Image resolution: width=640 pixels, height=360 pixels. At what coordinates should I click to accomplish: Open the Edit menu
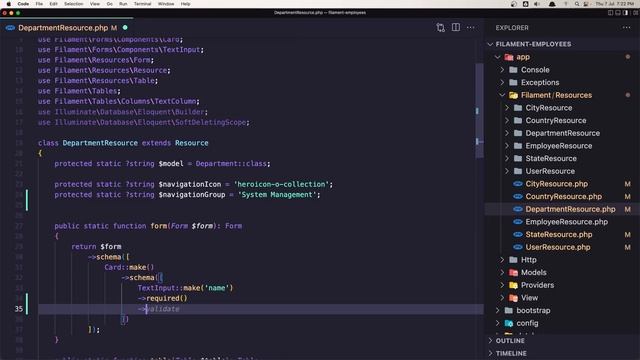[x=53, y=4]
